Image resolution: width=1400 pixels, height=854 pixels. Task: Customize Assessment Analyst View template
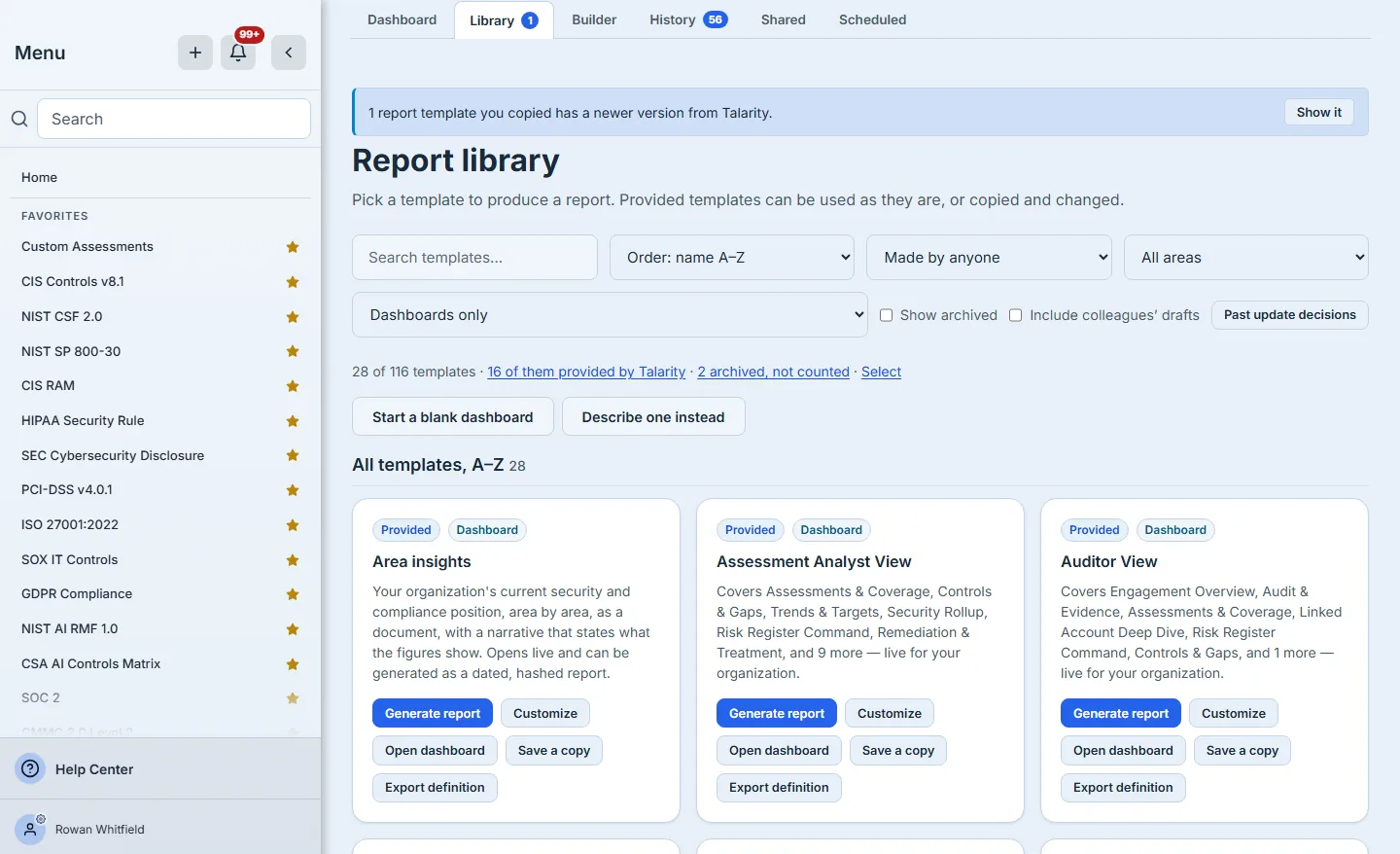point(890,713)
